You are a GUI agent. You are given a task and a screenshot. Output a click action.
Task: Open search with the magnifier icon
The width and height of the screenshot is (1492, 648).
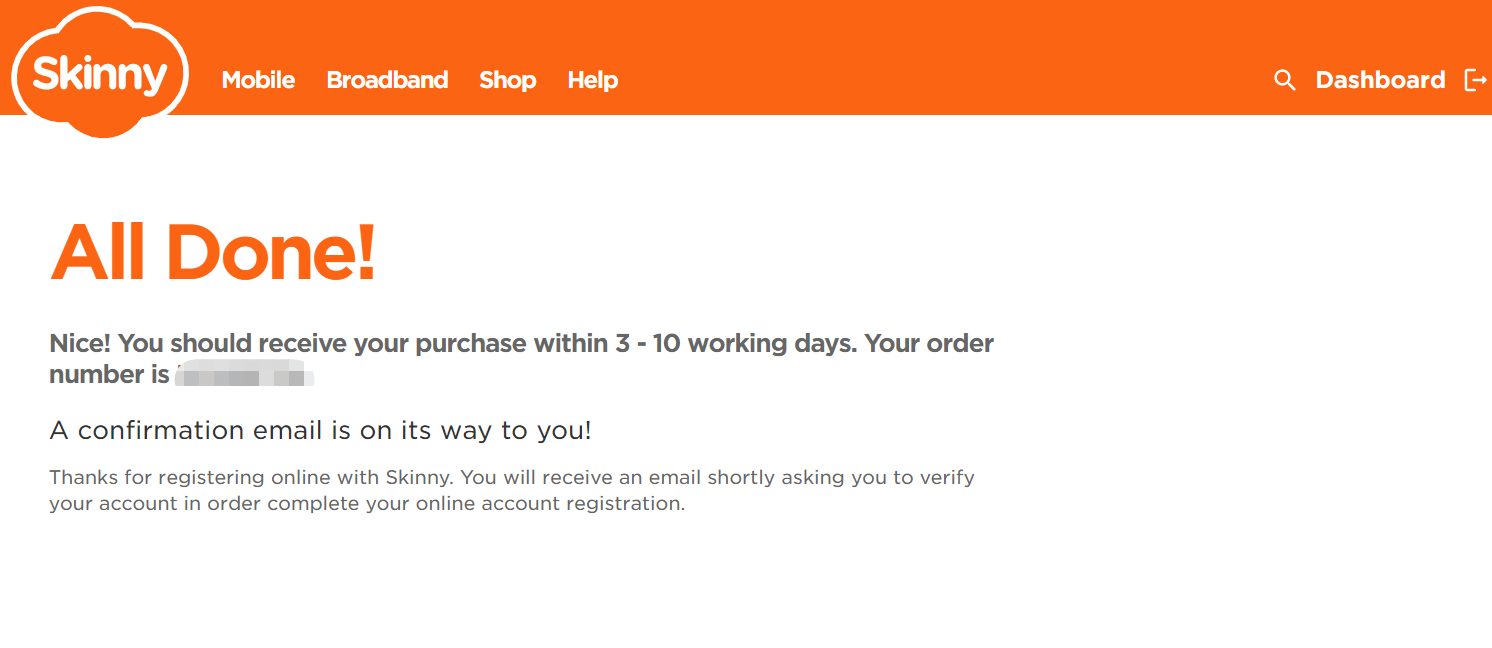pos(1284,80)
